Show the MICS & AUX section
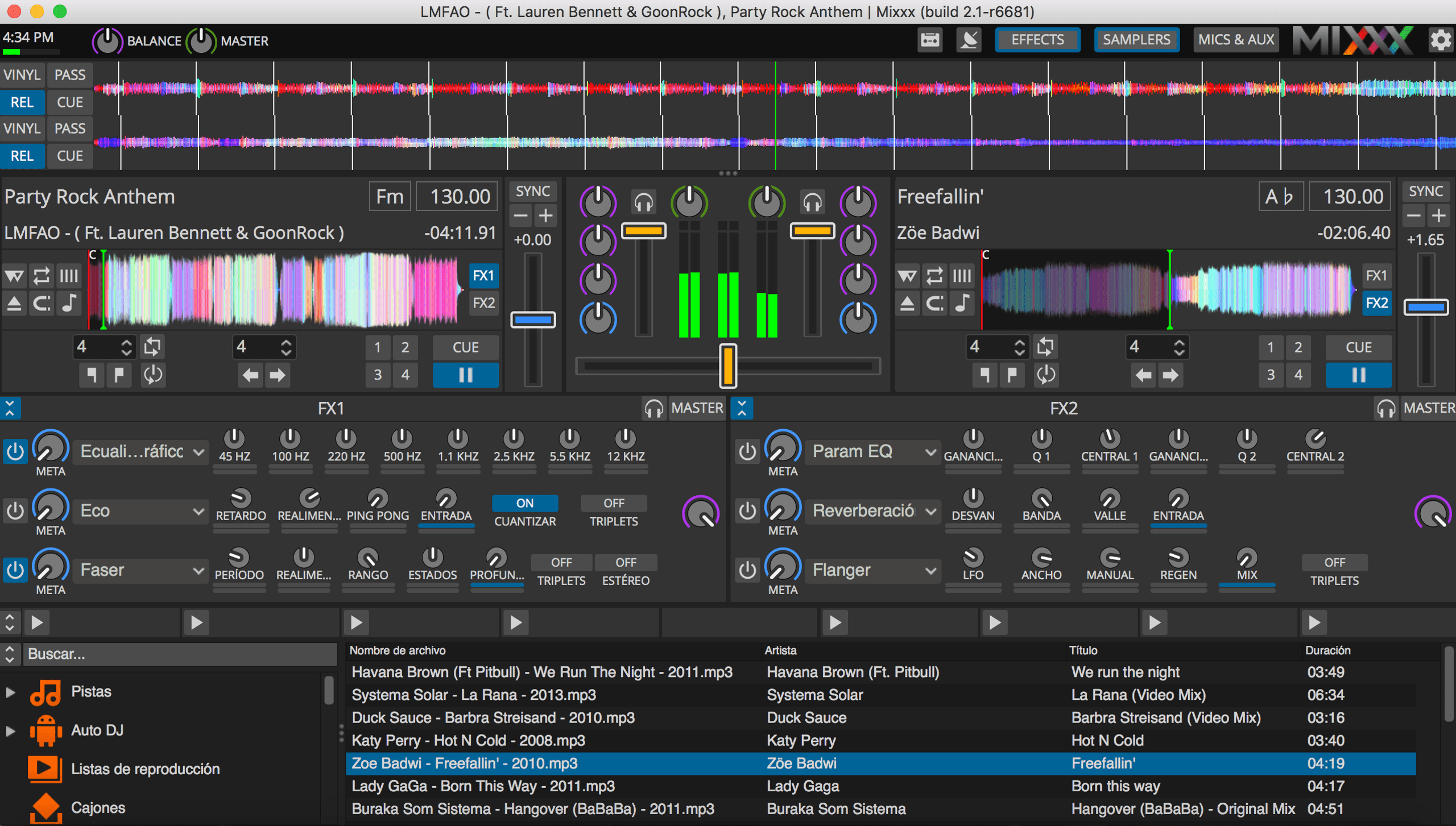 tap(1236, 40)
